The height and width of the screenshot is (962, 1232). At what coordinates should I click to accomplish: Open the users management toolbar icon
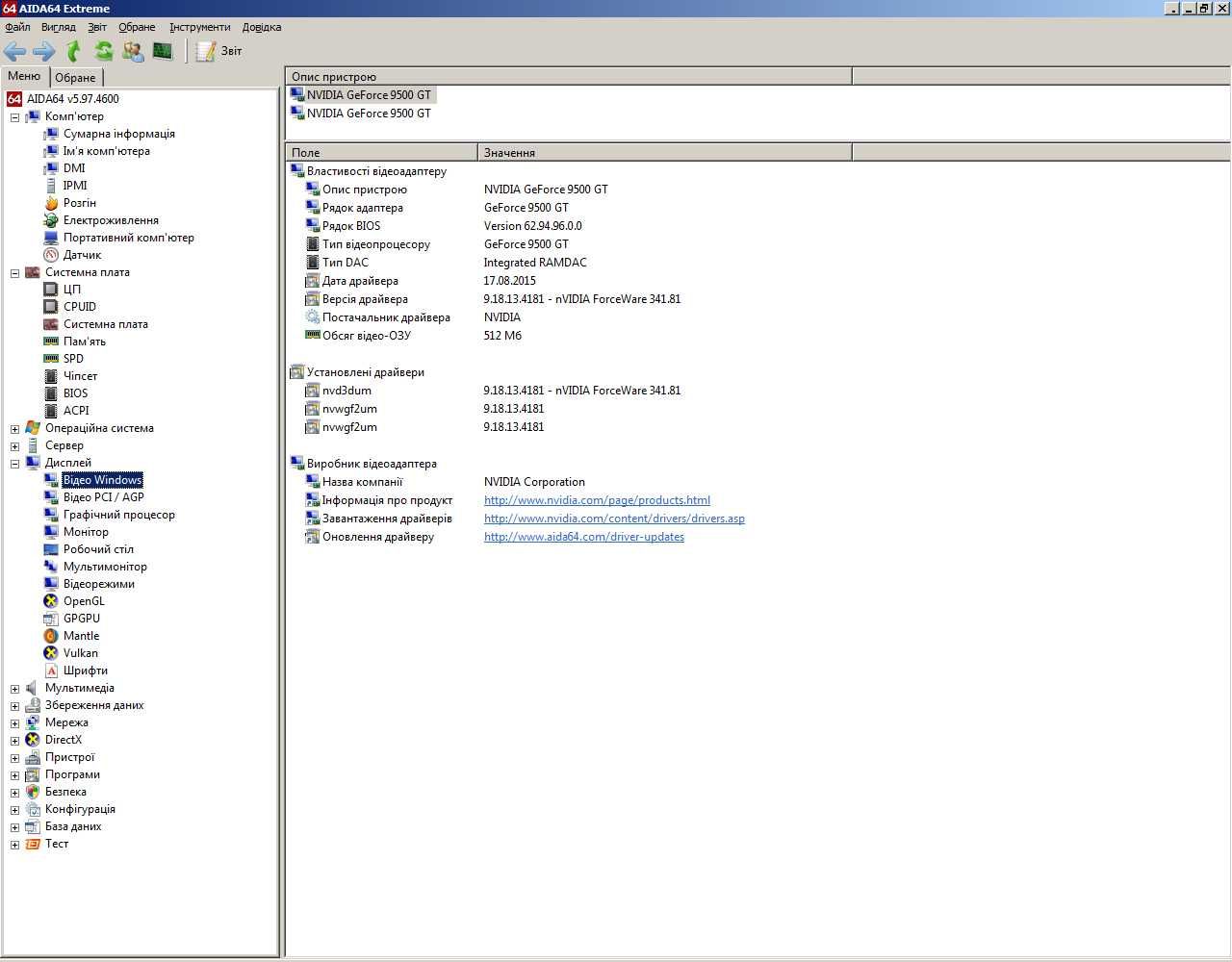[x=133, y=51]
